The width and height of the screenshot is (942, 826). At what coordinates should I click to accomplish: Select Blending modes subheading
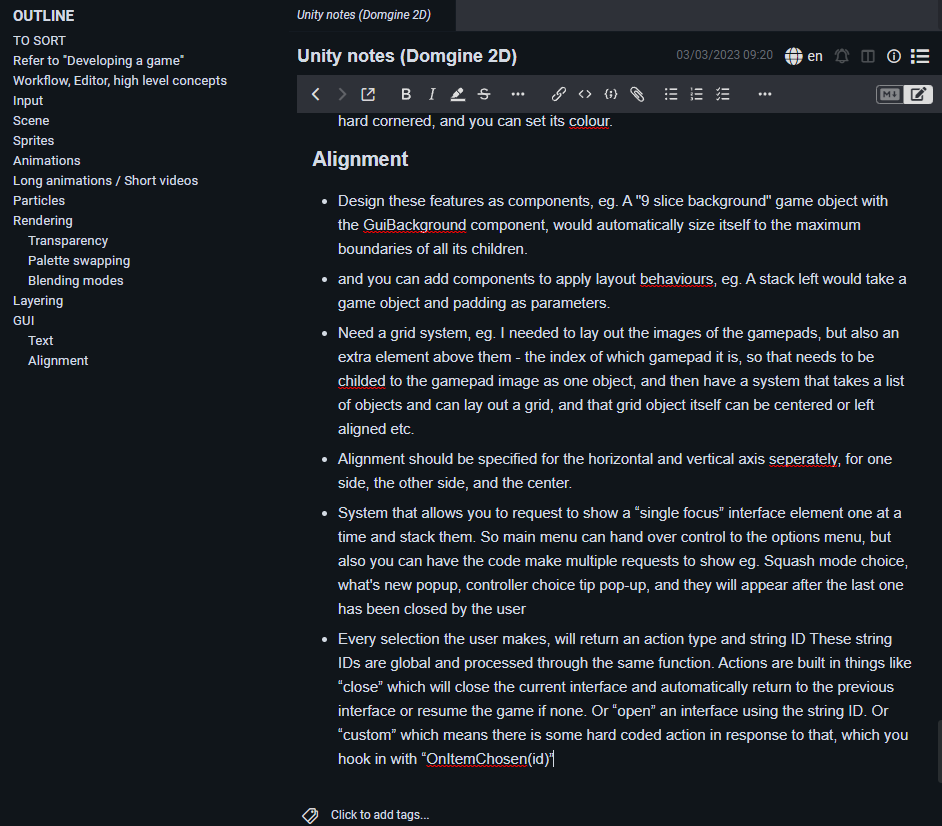point(75,281)
